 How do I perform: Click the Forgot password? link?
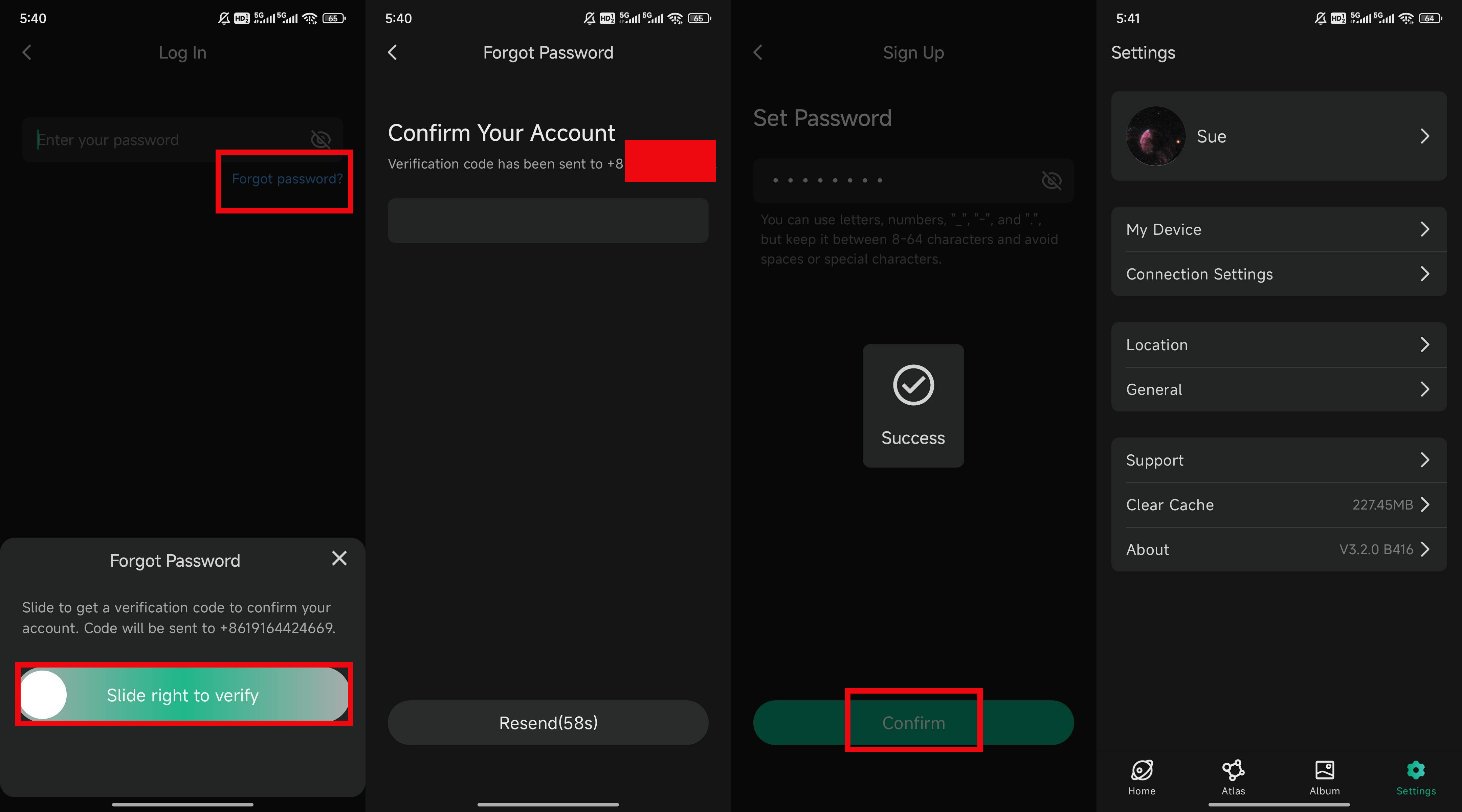(287, 179)
